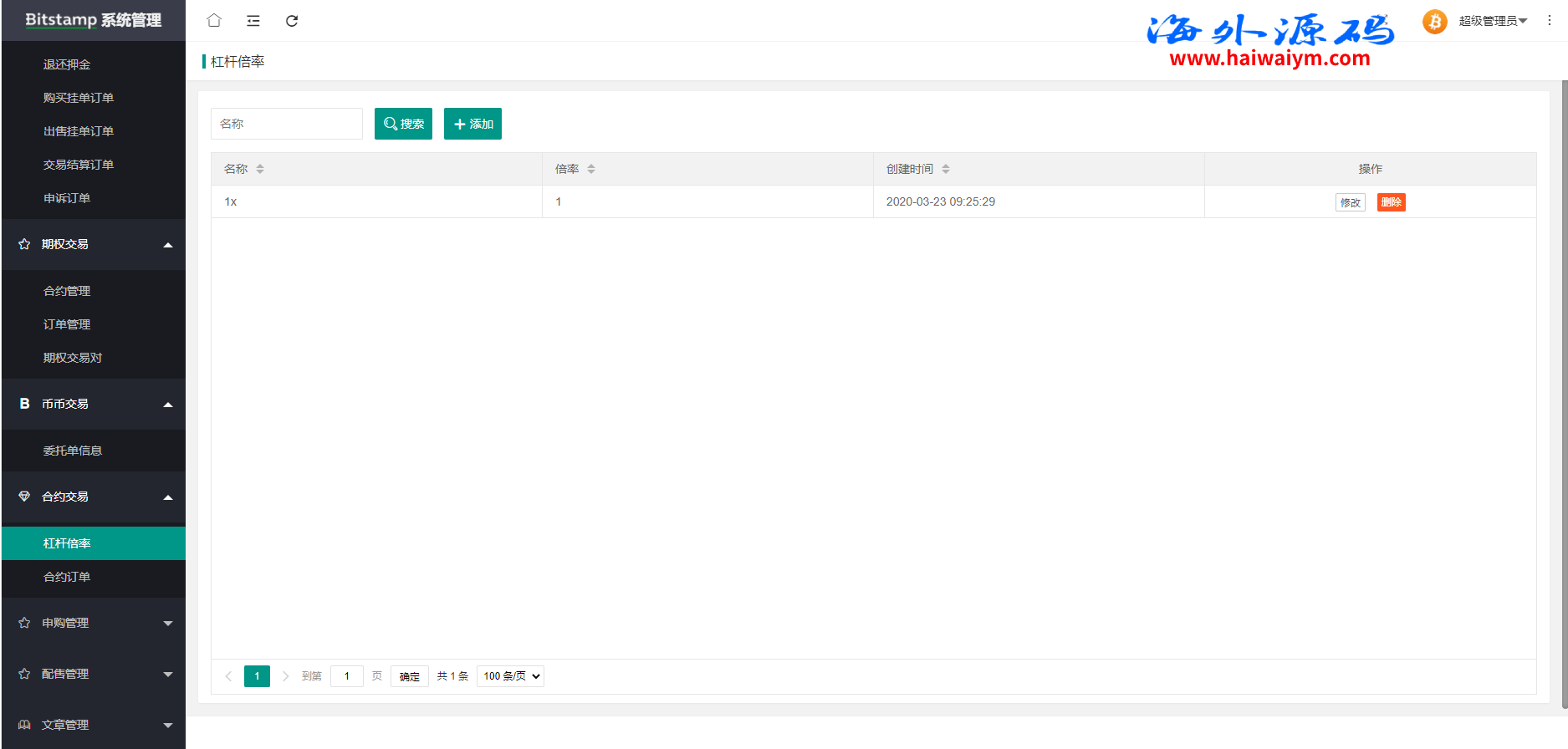Sort table by 名称 column arrows

260,169
